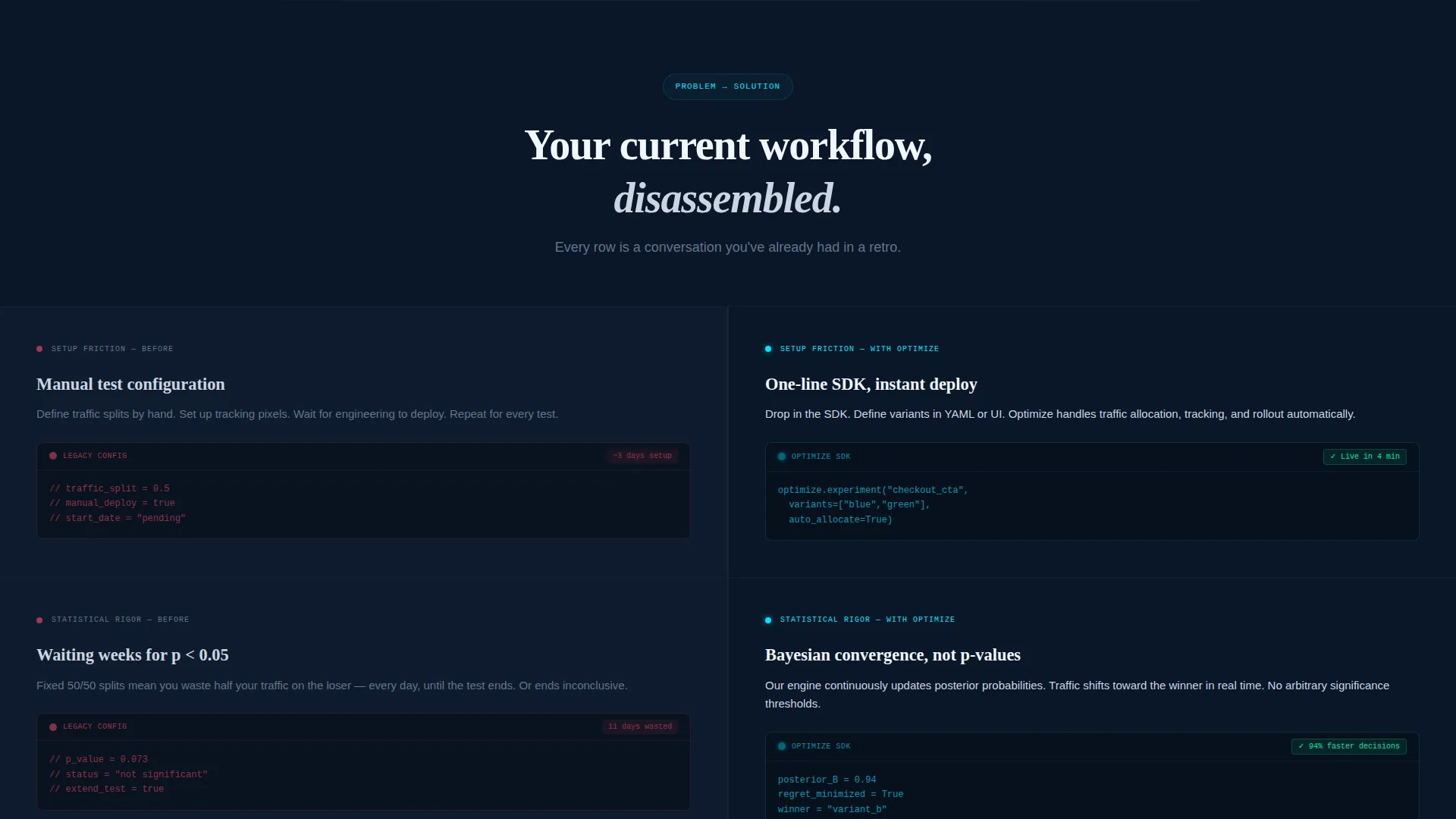1456x819 pixels.
Task: Click the '// manual_deploy = true' code line
Action: pyautogui.click(x=112, y=504)
